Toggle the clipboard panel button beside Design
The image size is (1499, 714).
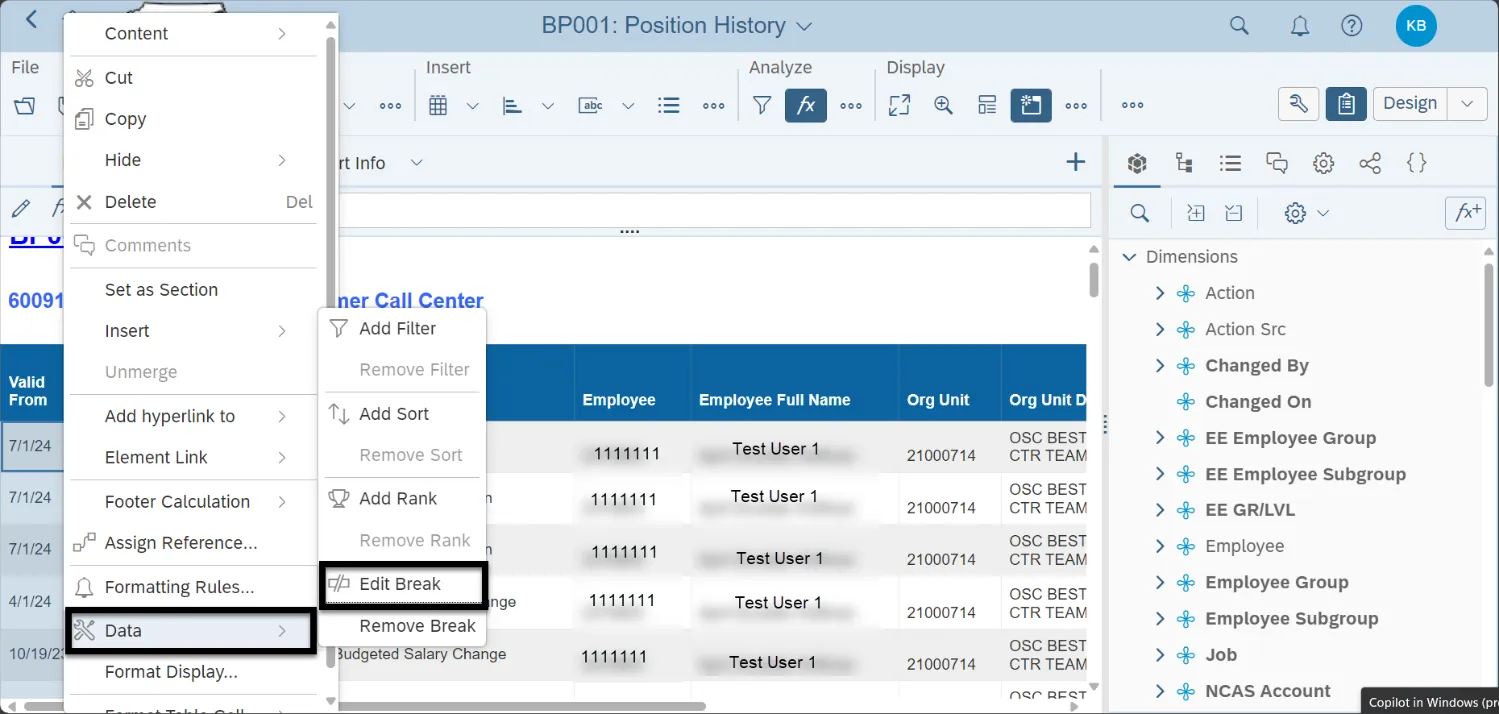click(1346, 104)
